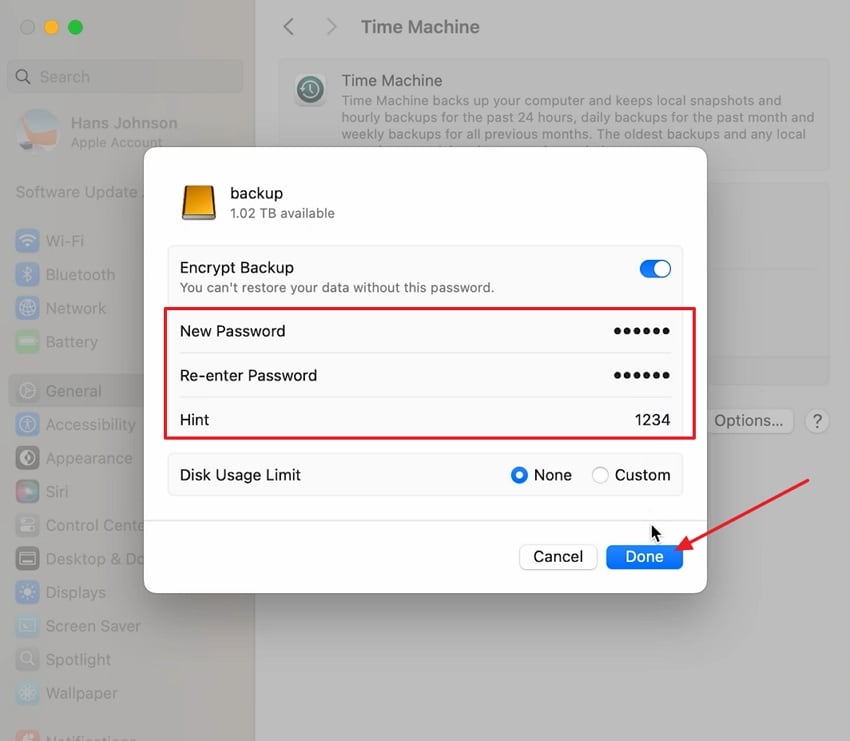Click the Done button
The height and width of the screenshot is (741, 850).
(644, 557)
